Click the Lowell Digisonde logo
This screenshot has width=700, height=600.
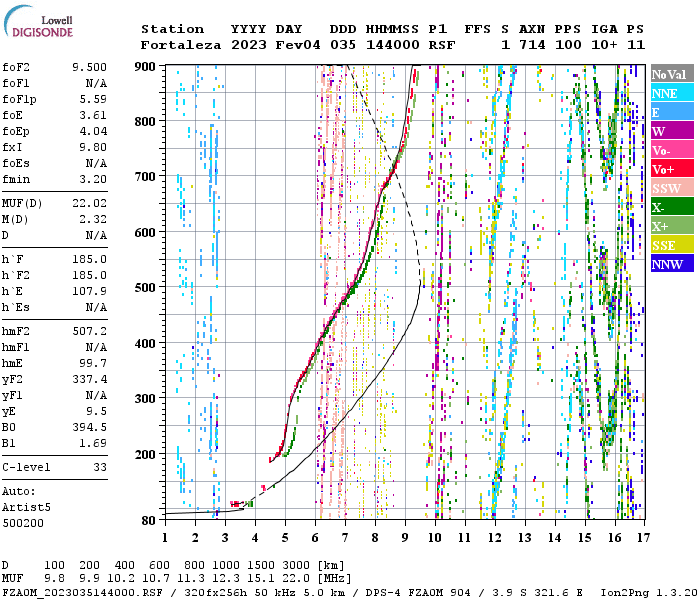(38, 21)
